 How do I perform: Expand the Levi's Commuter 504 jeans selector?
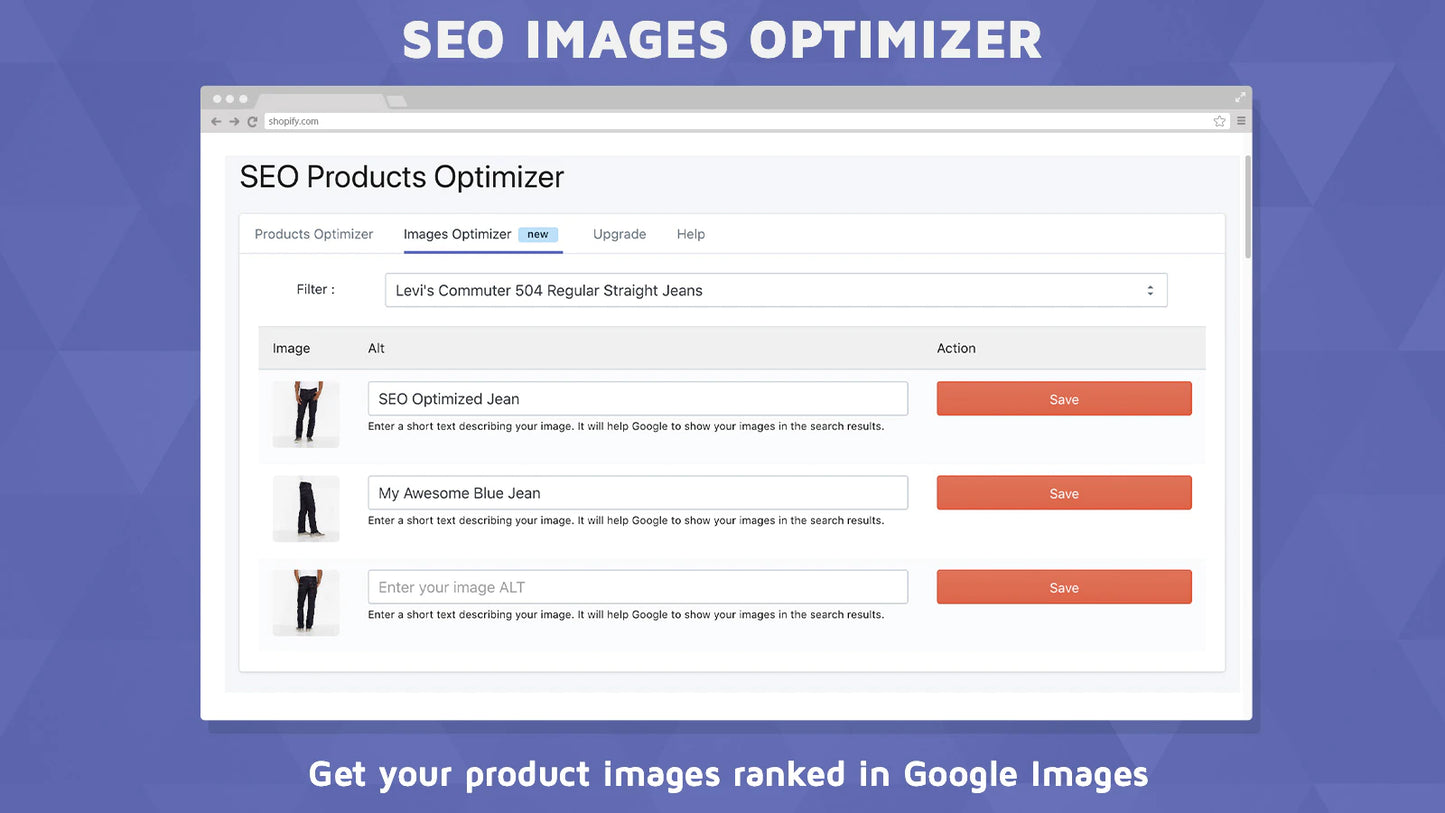click(x=776, y=290)
